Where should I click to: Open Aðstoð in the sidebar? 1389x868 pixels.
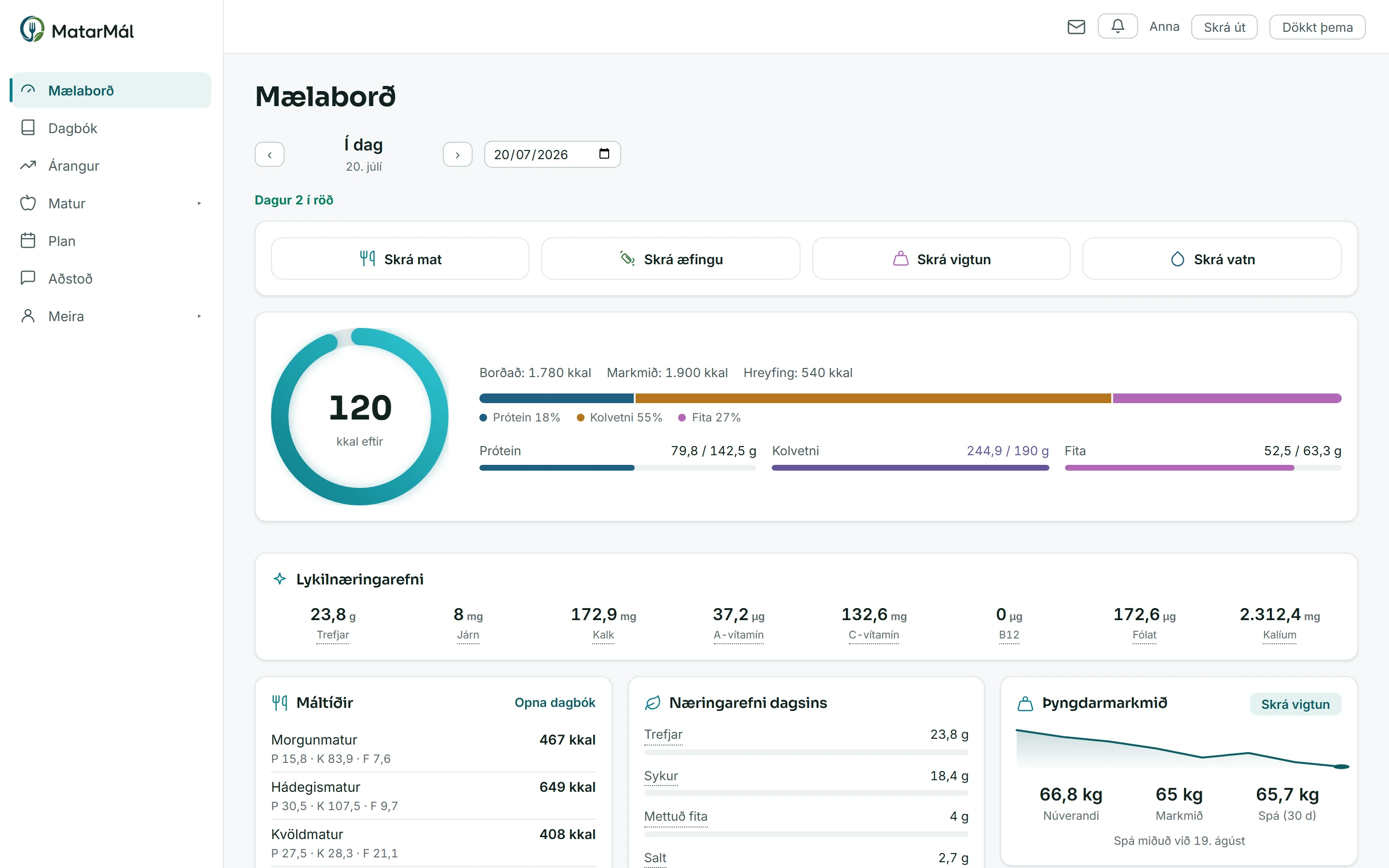[111, 278]
